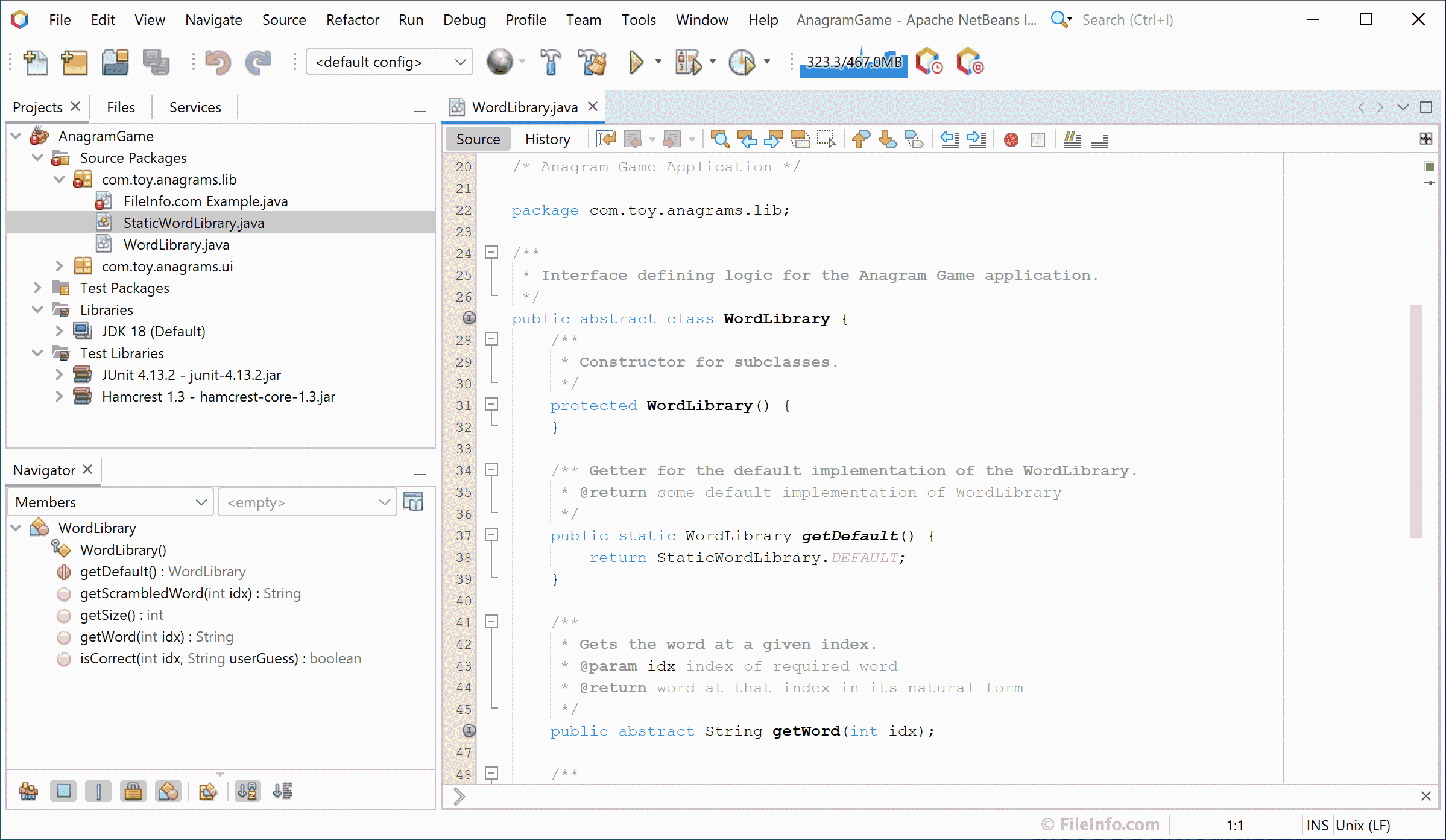Build the project with the hammer icon
Image resolution: width=1446 pixels, height=840 pixels.
551,62
